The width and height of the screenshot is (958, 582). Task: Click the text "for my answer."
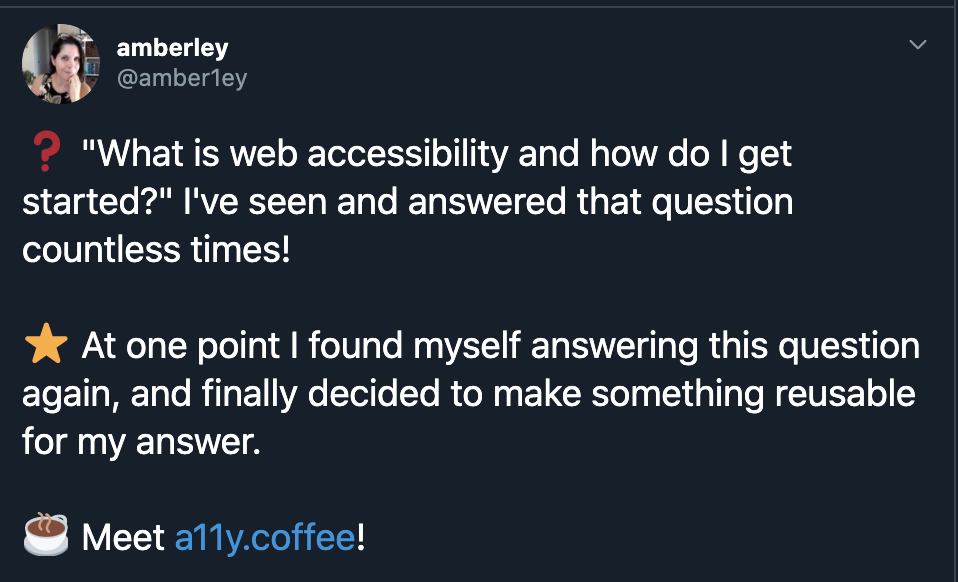click(141, 442)
